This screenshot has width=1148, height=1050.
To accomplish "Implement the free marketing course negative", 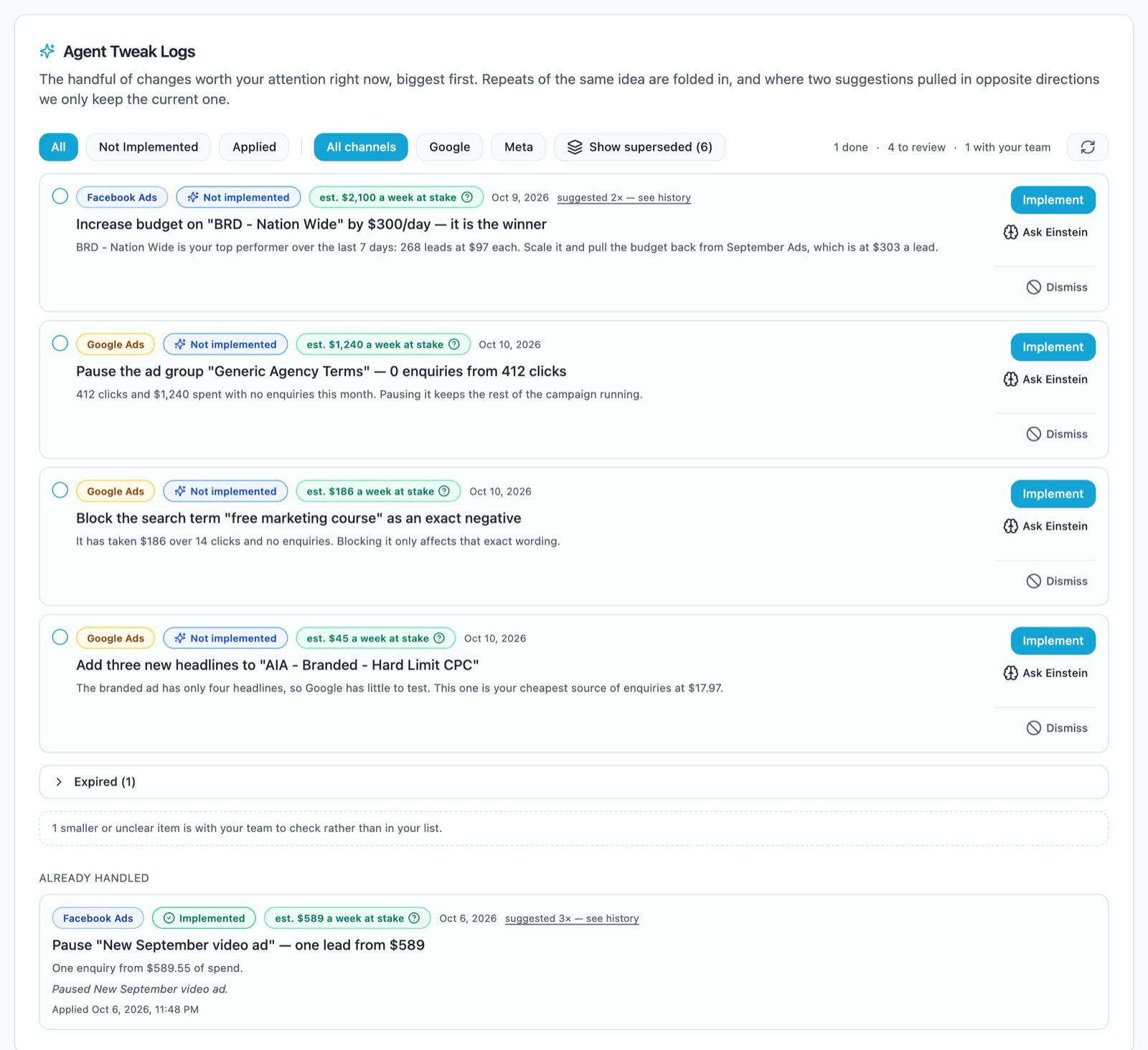I will pyautogui.click(x=1053, y=494).
